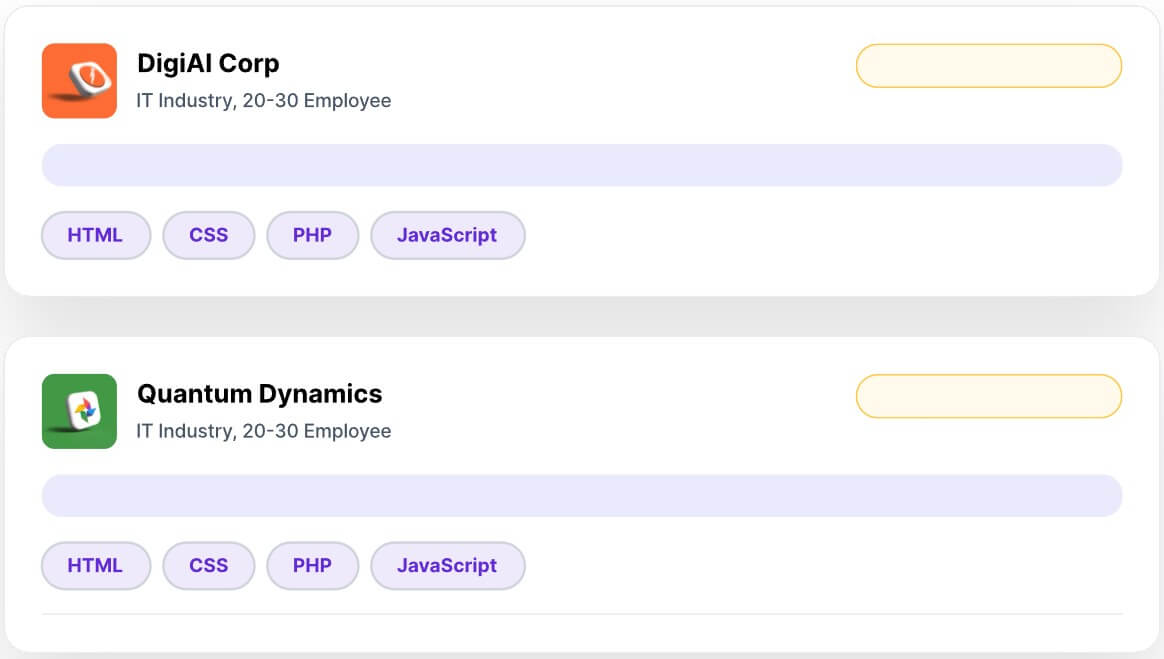Click "IT Industry, 20-30 Employee" under DigiAI Corp
The width and height of the screenshot is (1164, 659).
pos(264,101)
